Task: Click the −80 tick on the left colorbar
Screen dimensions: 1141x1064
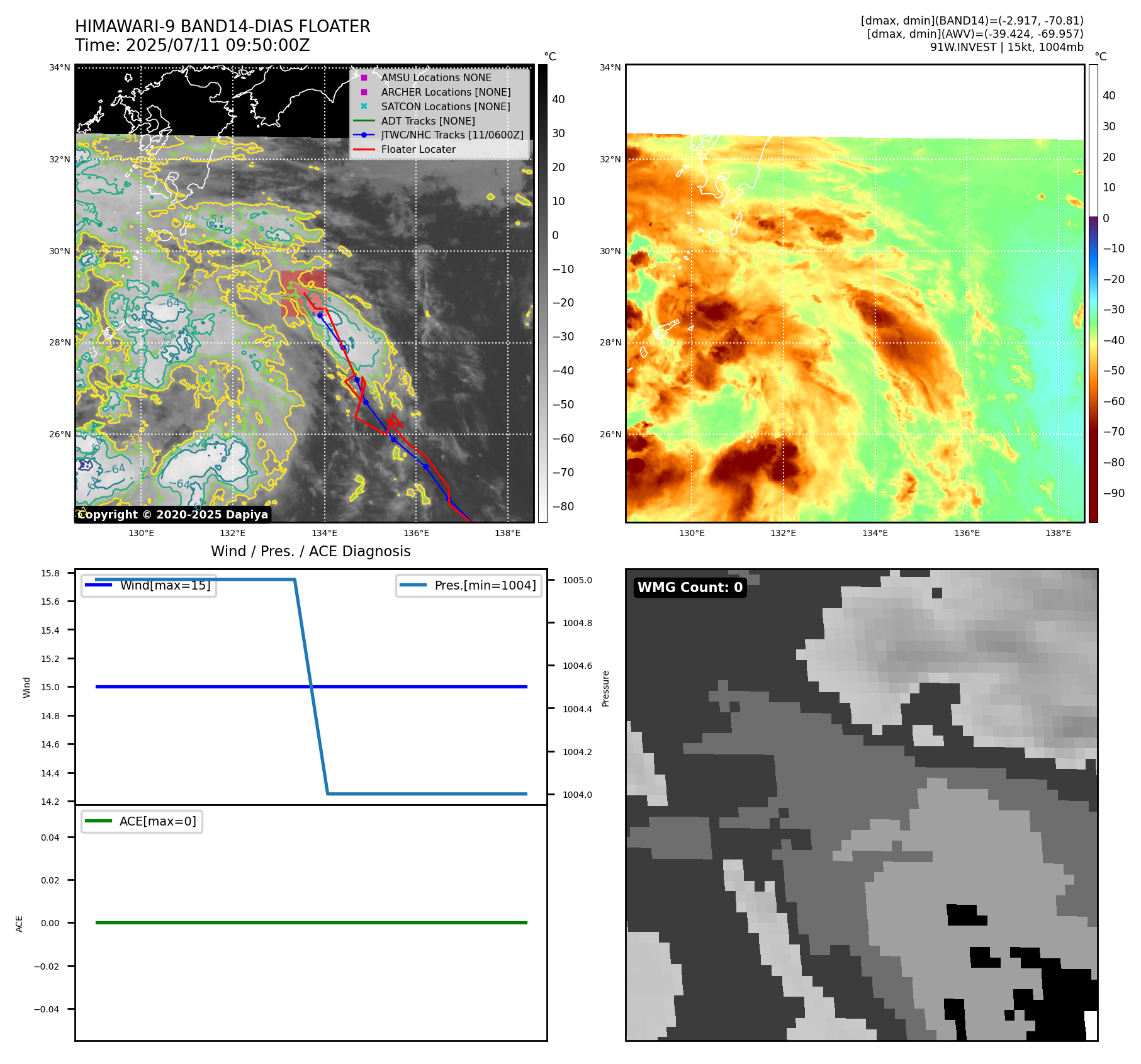Action: [x=563, y=507]
